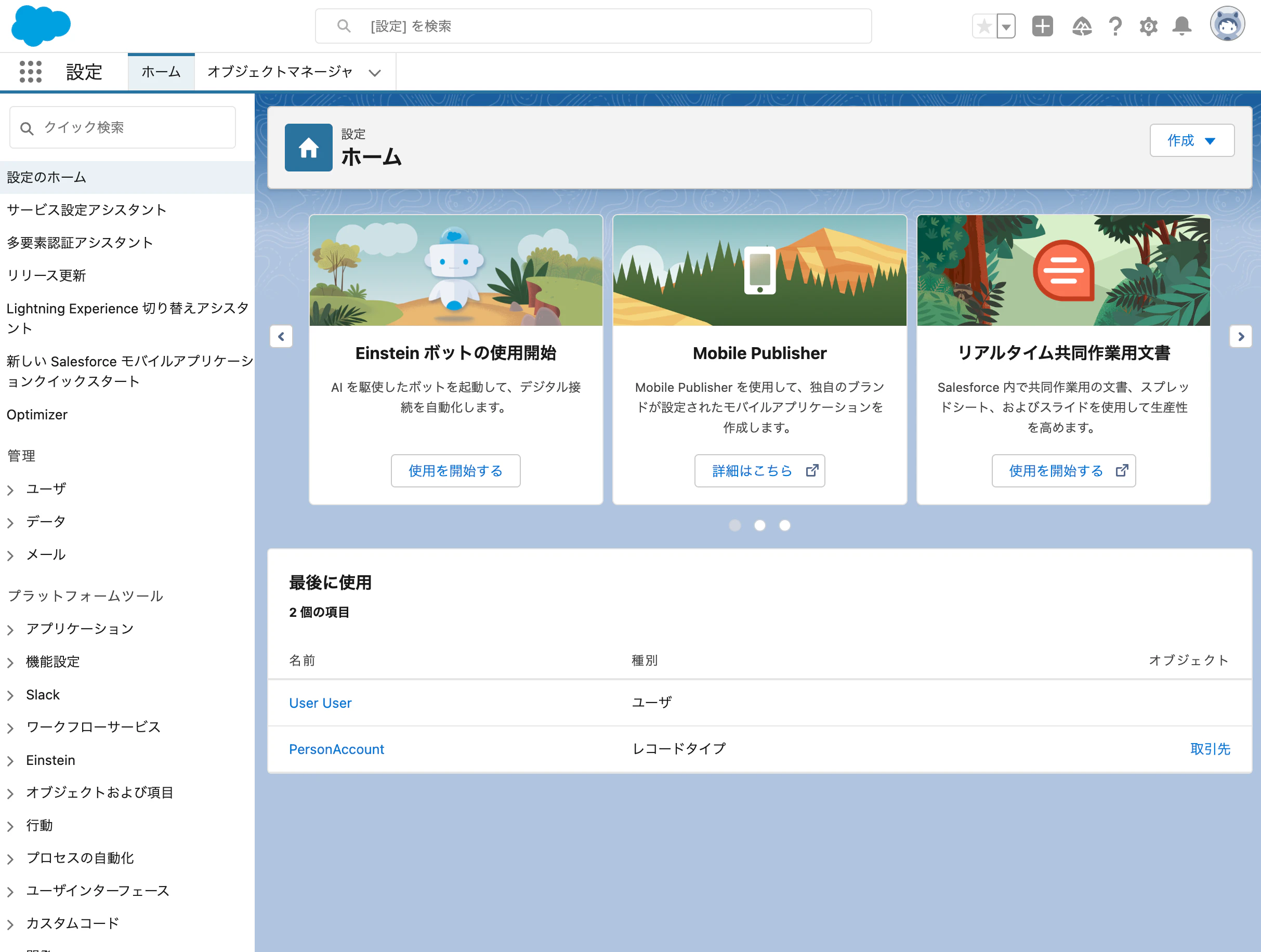Select the third carousel page dot

[x=785, y=525]
